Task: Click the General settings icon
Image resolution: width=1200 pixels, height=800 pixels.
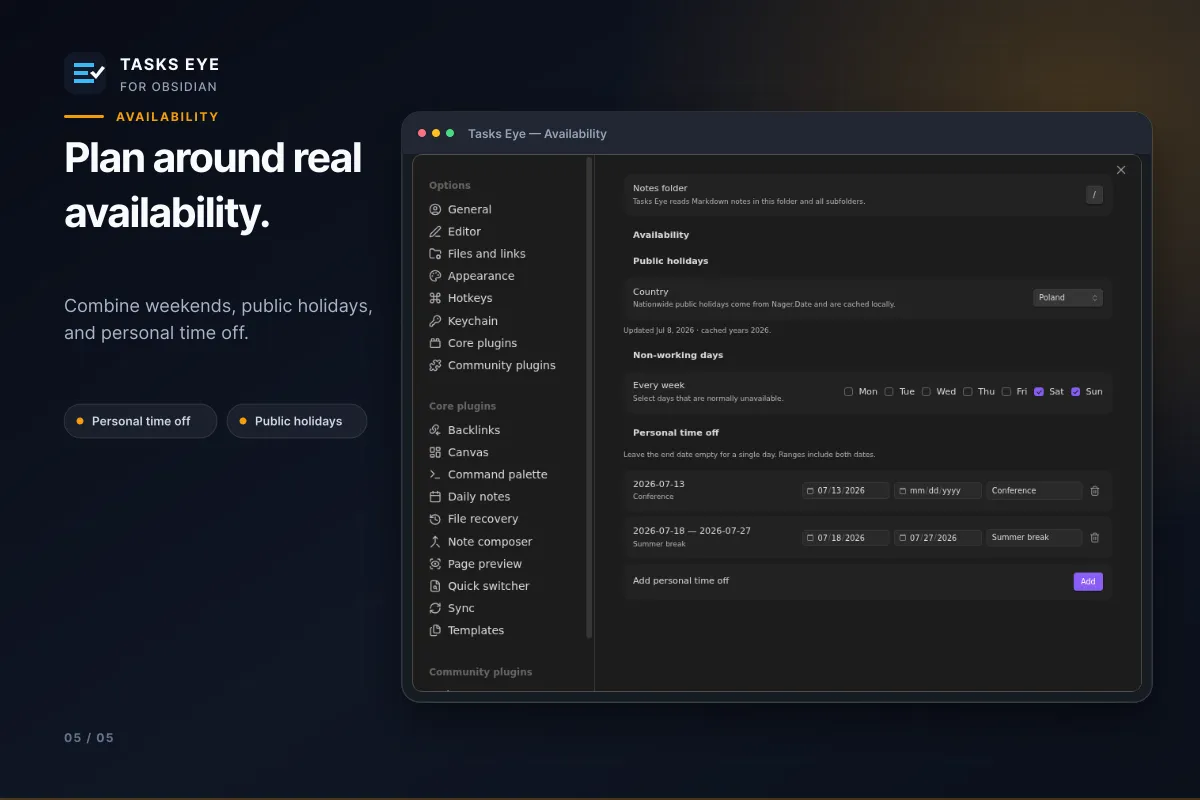Action: [x=435, y=210]
